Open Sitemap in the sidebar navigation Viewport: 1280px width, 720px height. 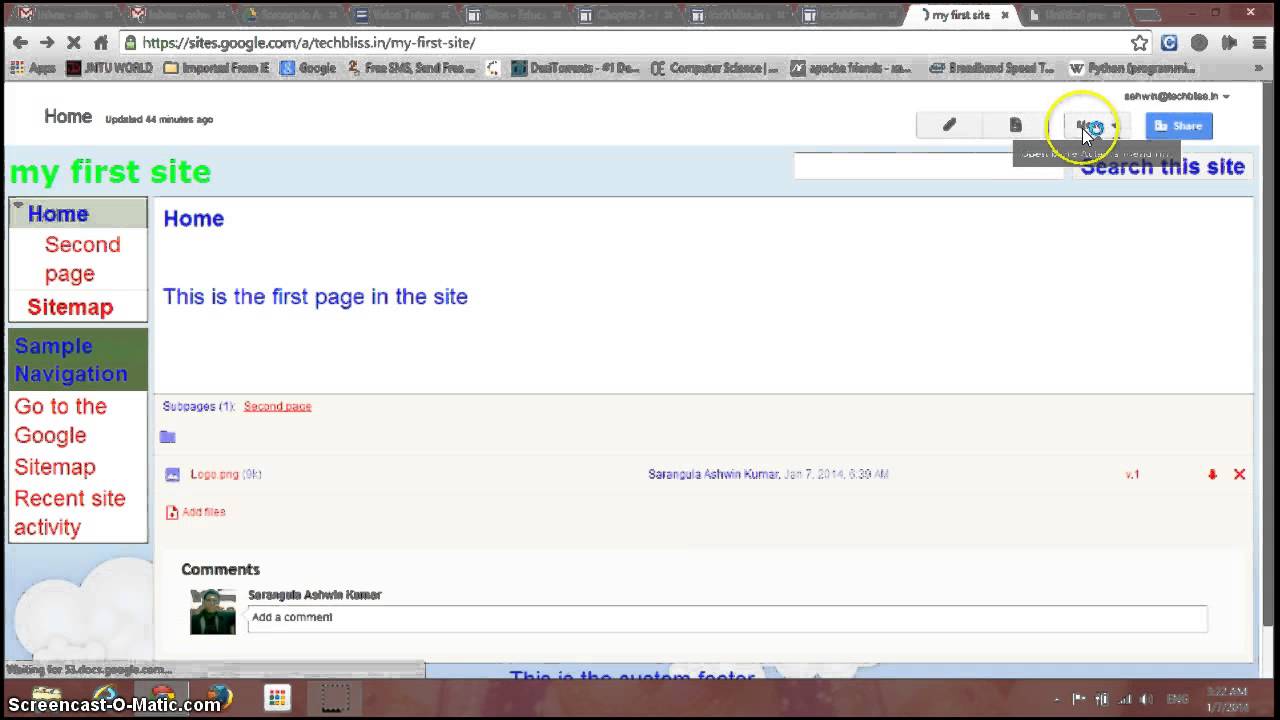(x=70, y=307)
